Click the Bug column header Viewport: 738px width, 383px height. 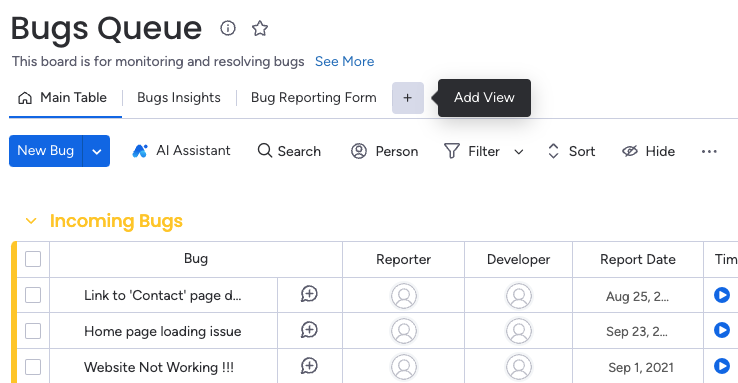[x=196, y=259]
